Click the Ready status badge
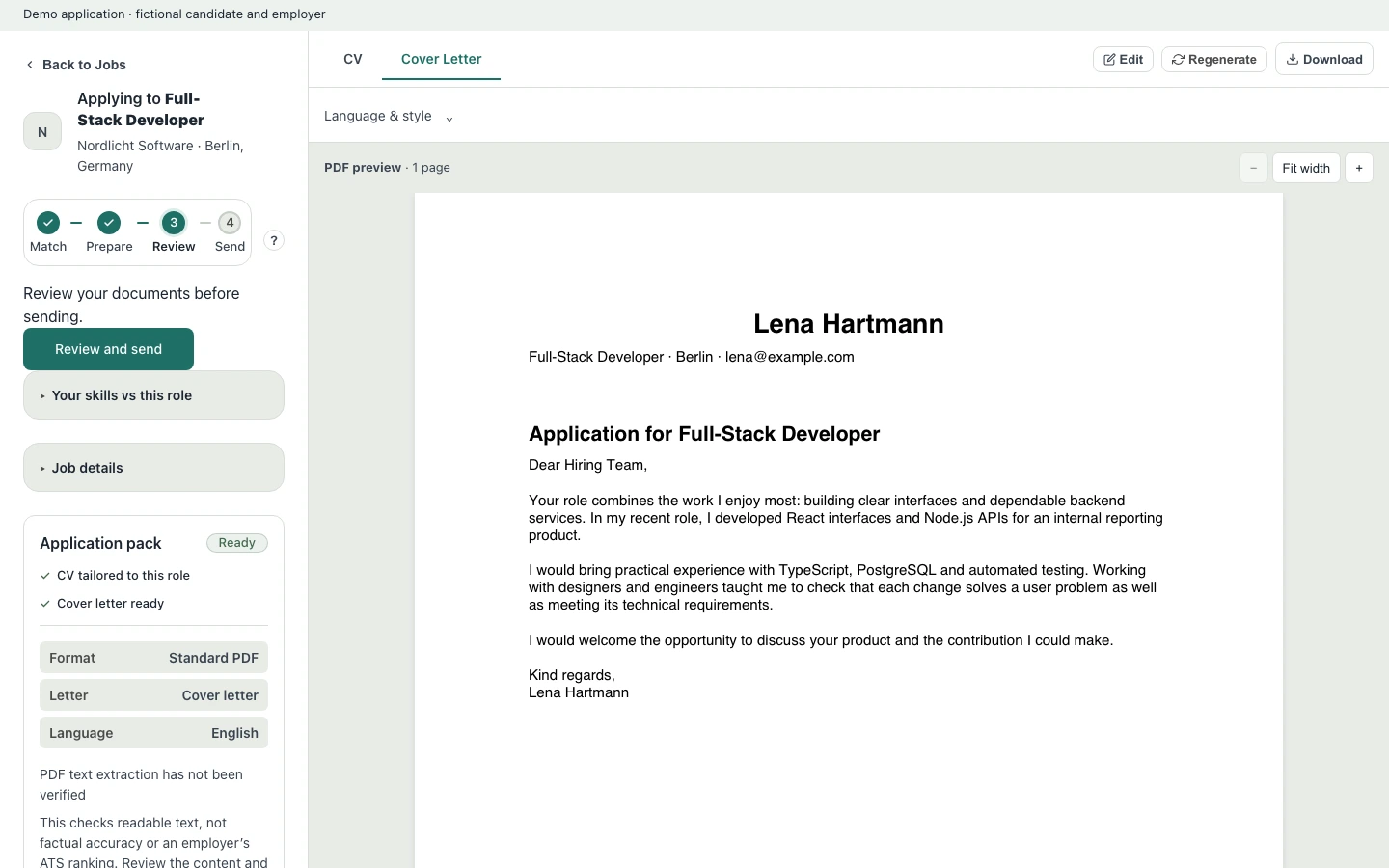1389x868 pixels. pos(237,543)
